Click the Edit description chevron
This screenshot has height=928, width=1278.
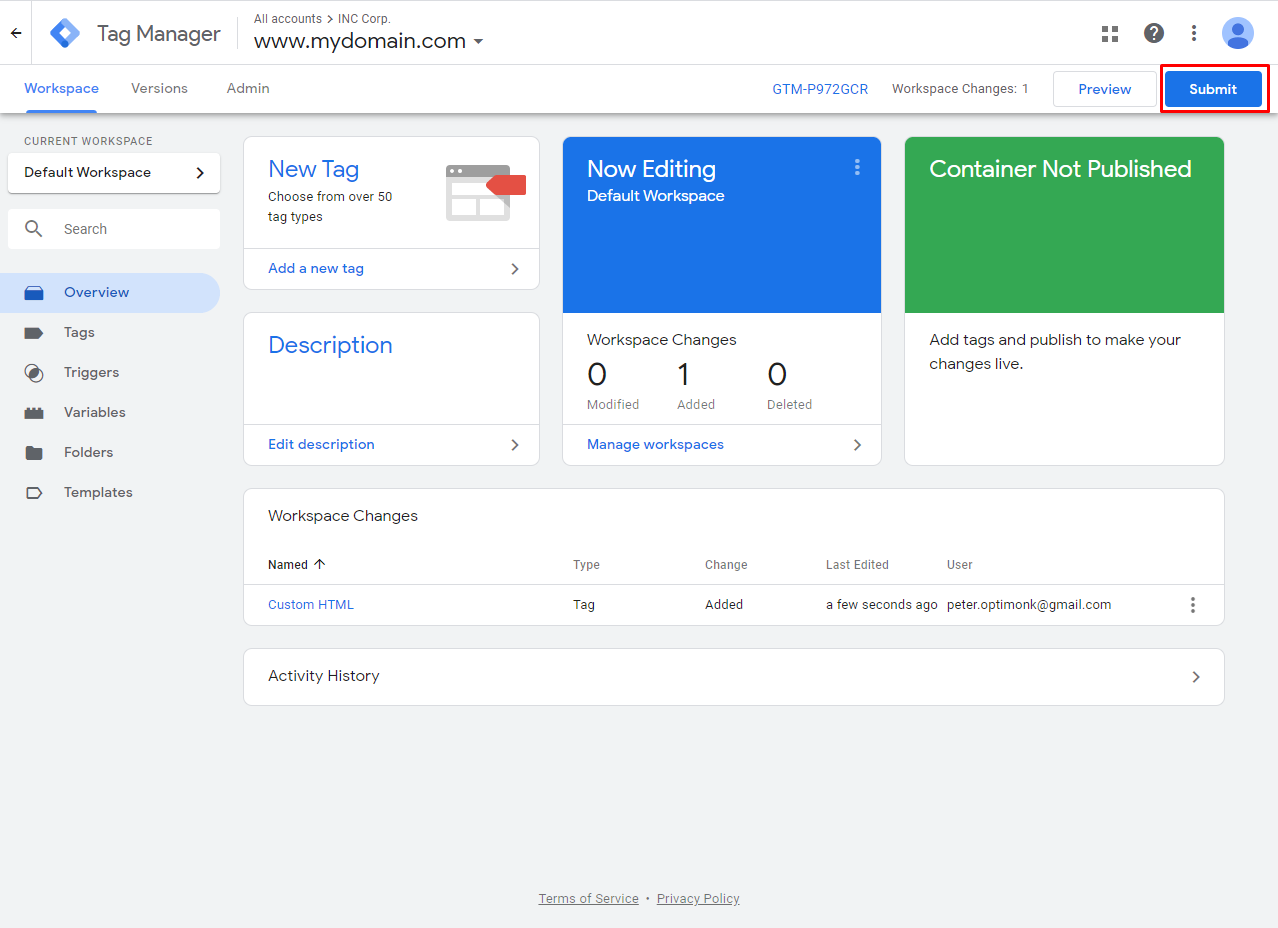click(515, 445)
